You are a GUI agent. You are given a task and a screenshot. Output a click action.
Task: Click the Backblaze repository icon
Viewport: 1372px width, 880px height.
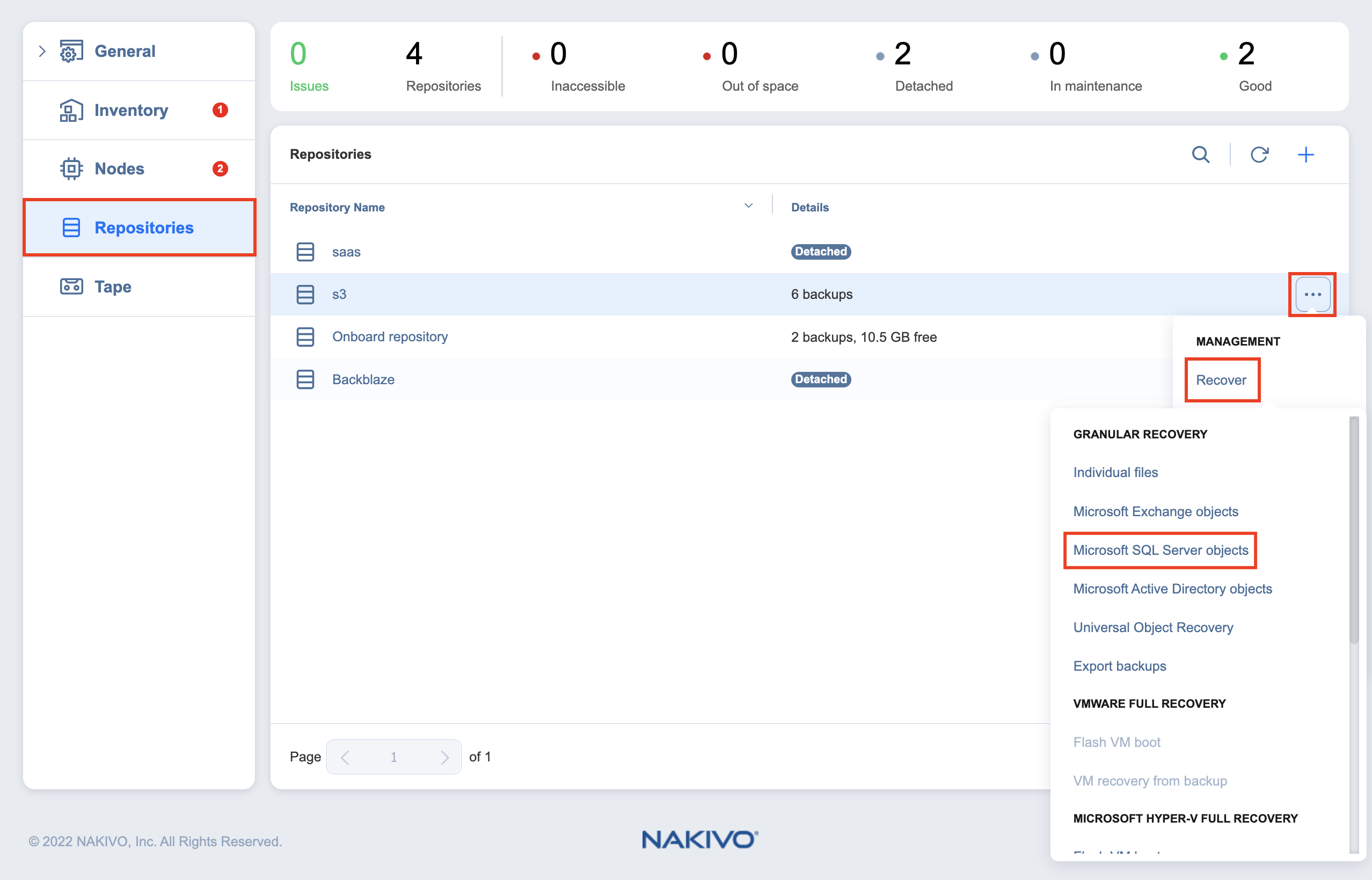pyautogui.click(x=305, y=379)
